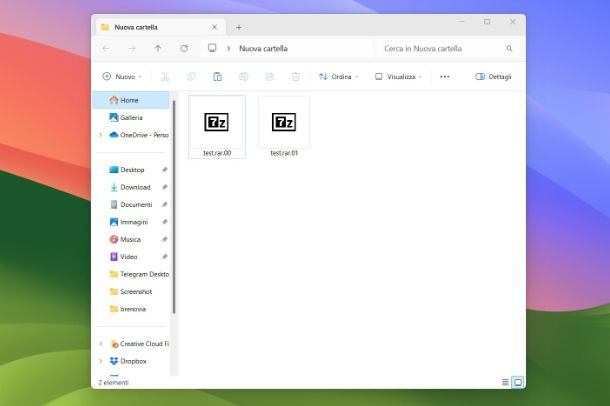Image resolution: width=610 pixels, height=406 pixels.
Task: Select the test.rar.00 file
Action: pyautogui.click(x=217, y=127)
